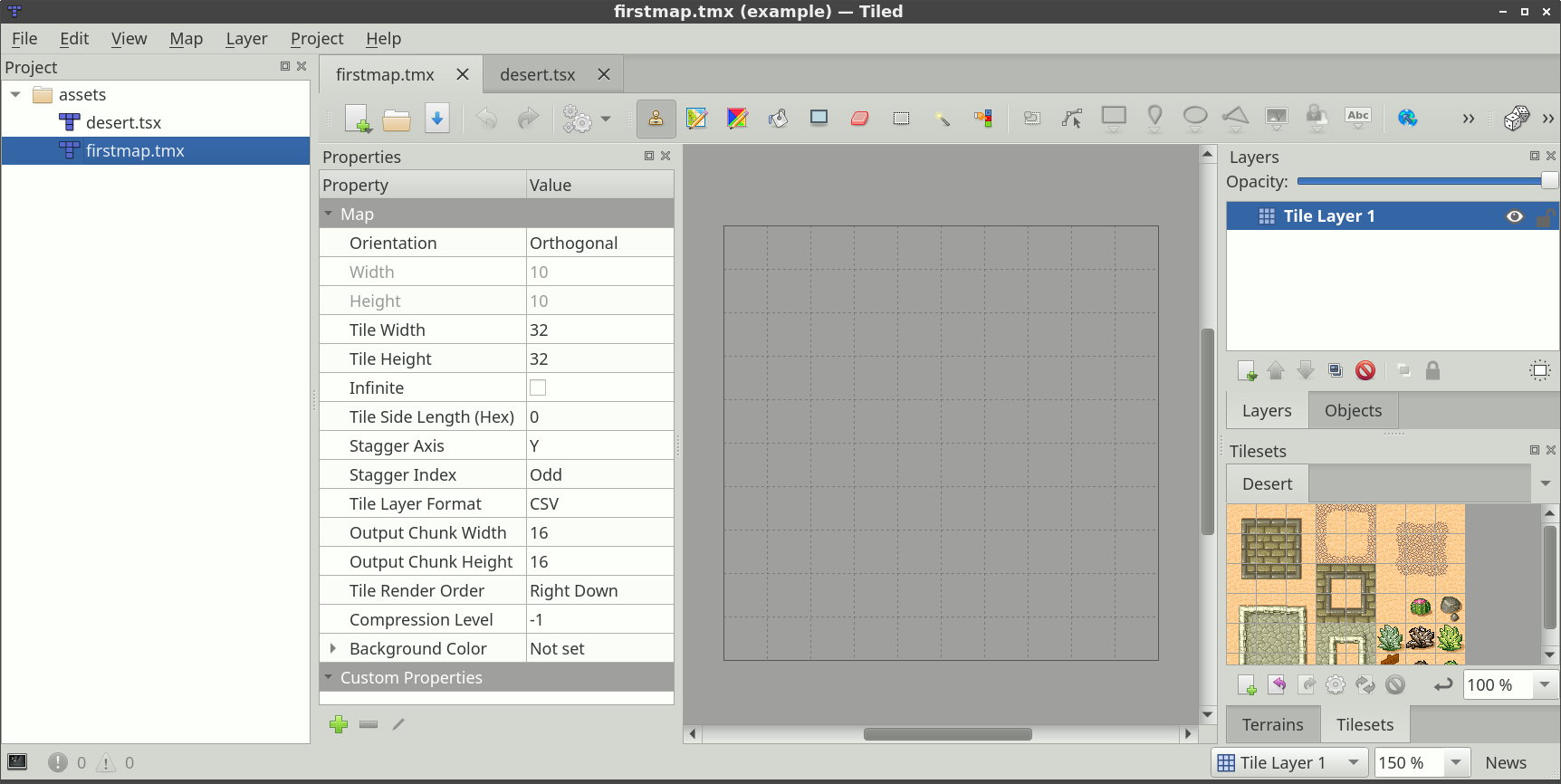Open the Project menu
The image size is (1561, 784).
point(317,39)
